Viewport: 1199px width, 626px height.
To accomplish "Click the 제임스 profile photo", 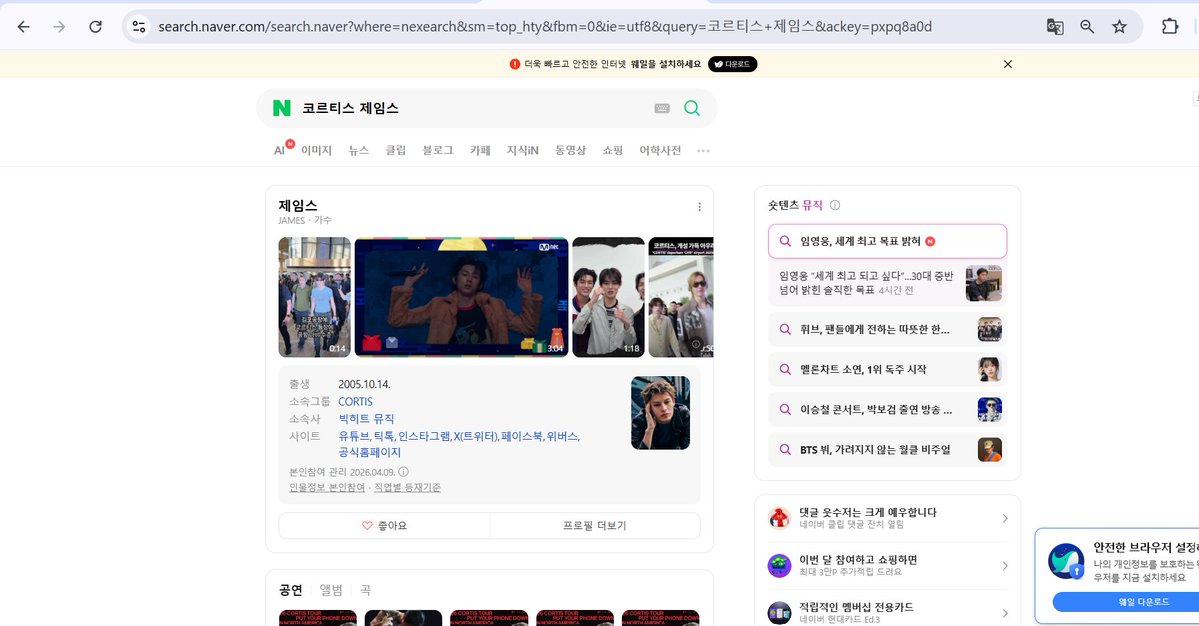I will [x=661, y=413].
